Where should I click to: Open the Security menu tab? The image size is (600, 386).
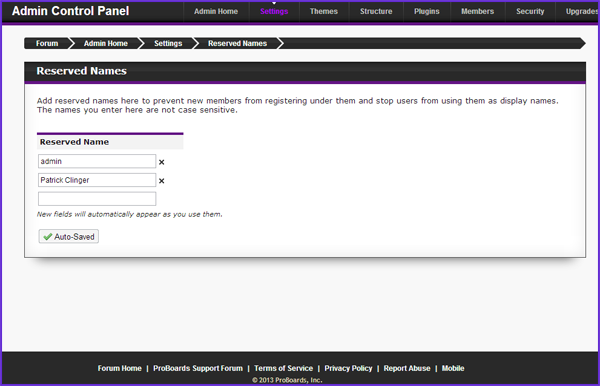530,11
